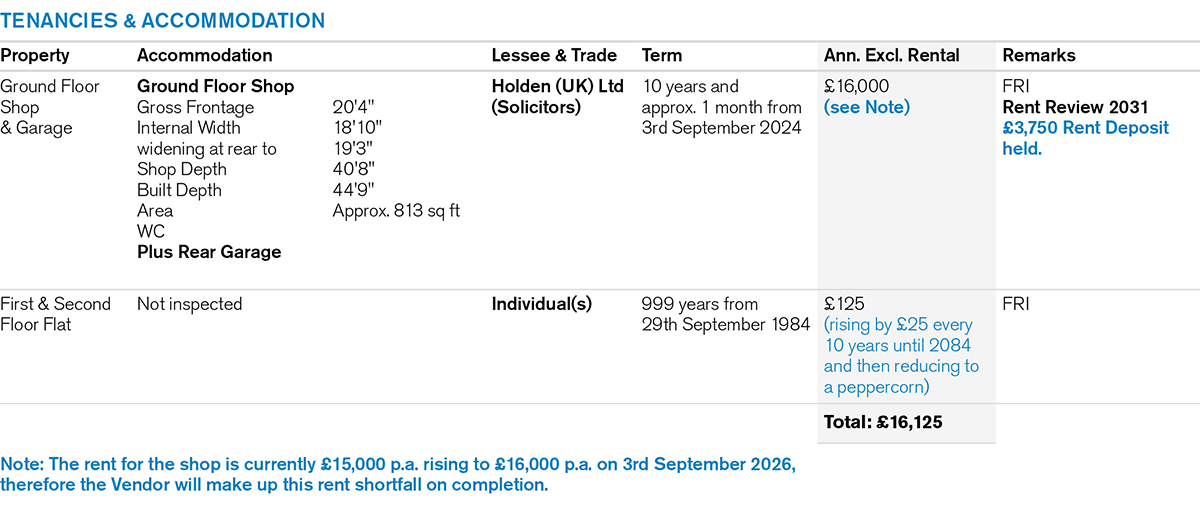Open the blue "(see Note)" link
This screenshot has width=1200, height=510.
pos(866,108)
